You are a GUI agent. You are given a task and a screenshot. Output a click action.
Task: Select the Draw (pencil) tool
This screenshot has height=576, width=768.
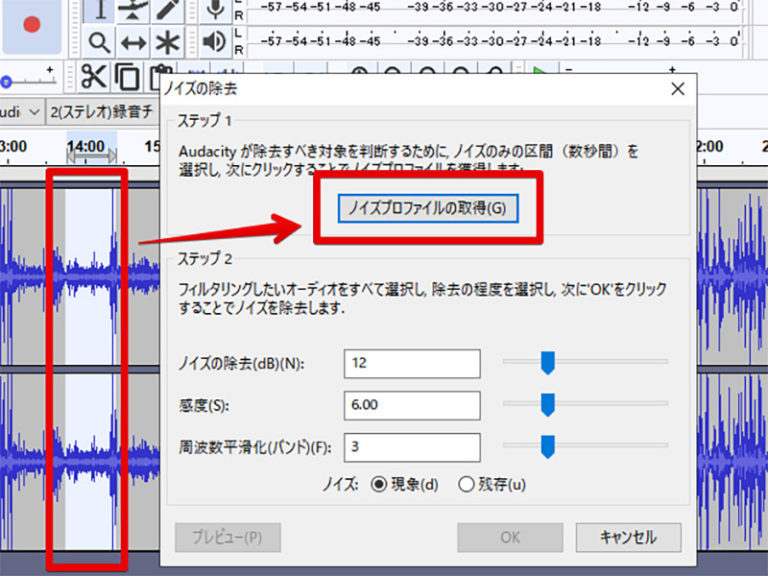click(167, 10)
